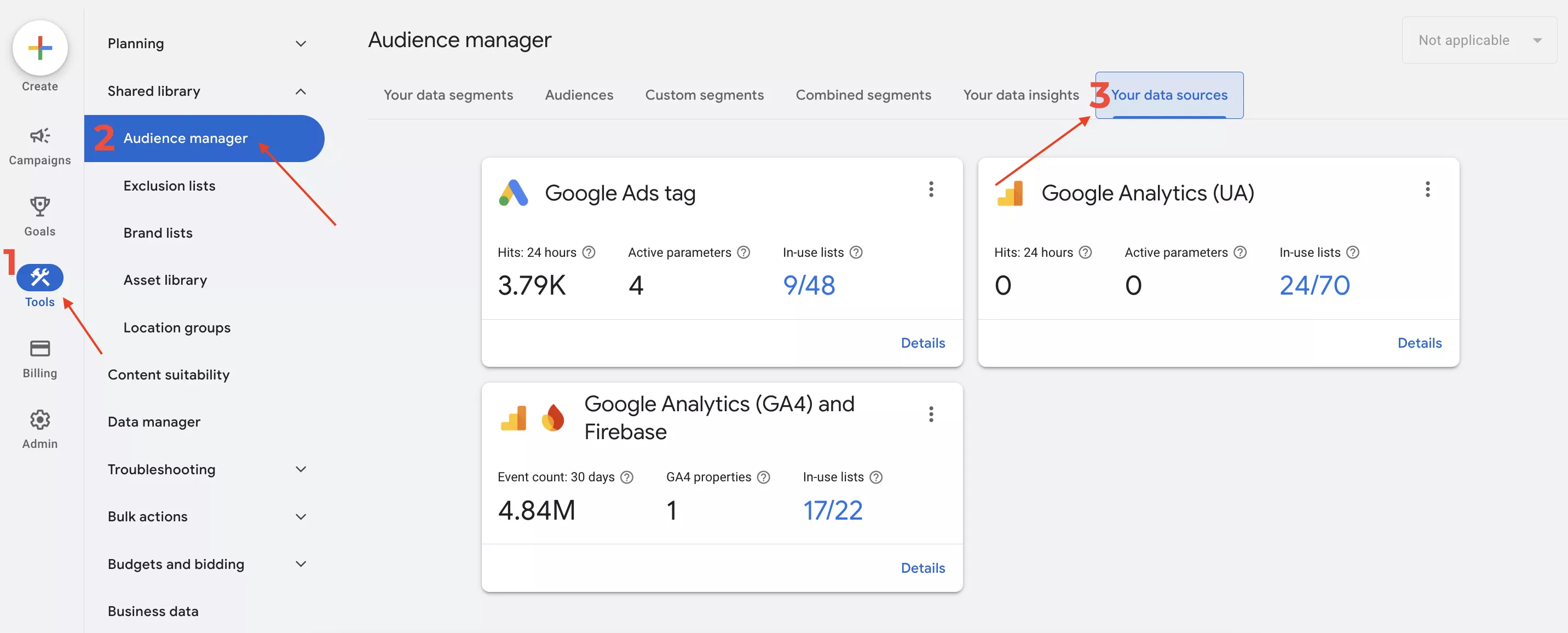
Task: Select Your data sources tab
Action: tap(1169, 95)
